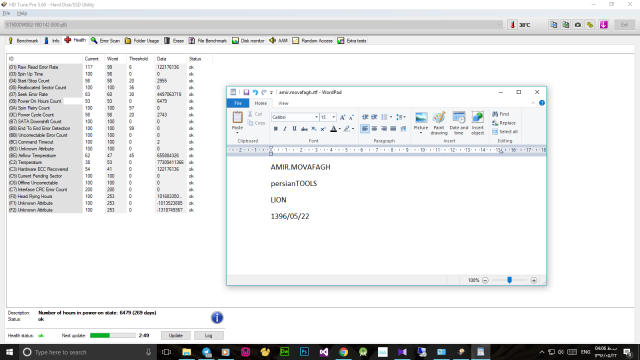Open the text highlight color dropdown

(353, 129)
